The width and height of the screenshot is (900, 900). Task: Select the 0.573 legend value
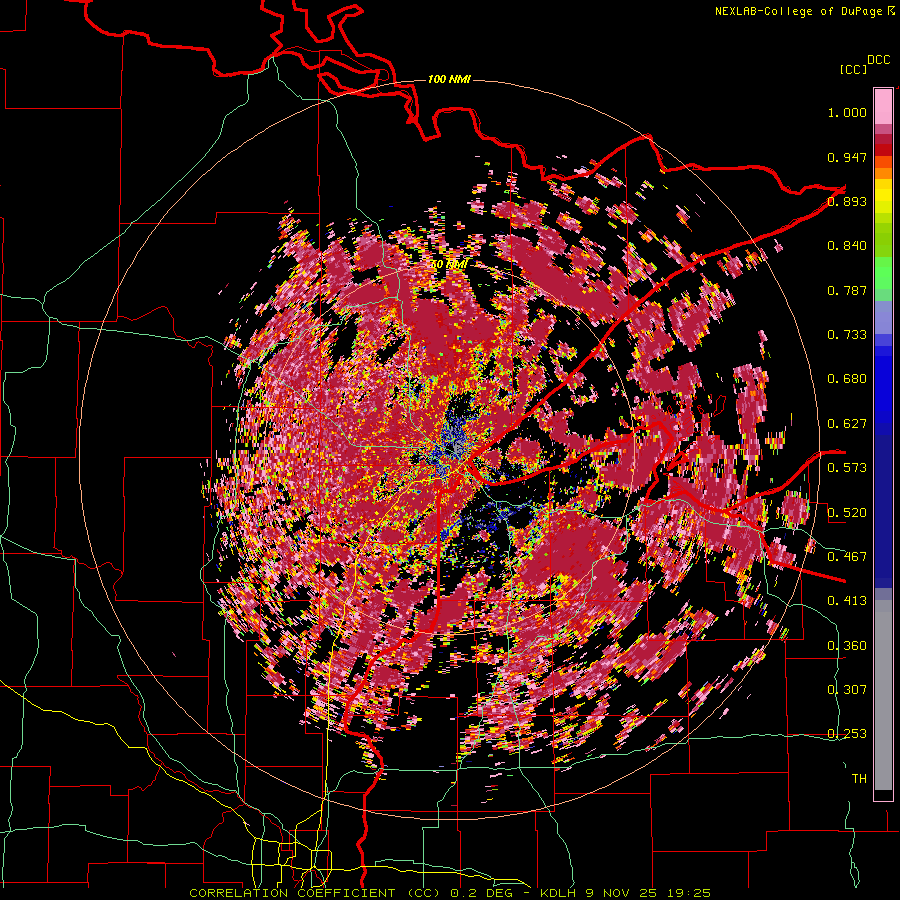click(847, 468)
